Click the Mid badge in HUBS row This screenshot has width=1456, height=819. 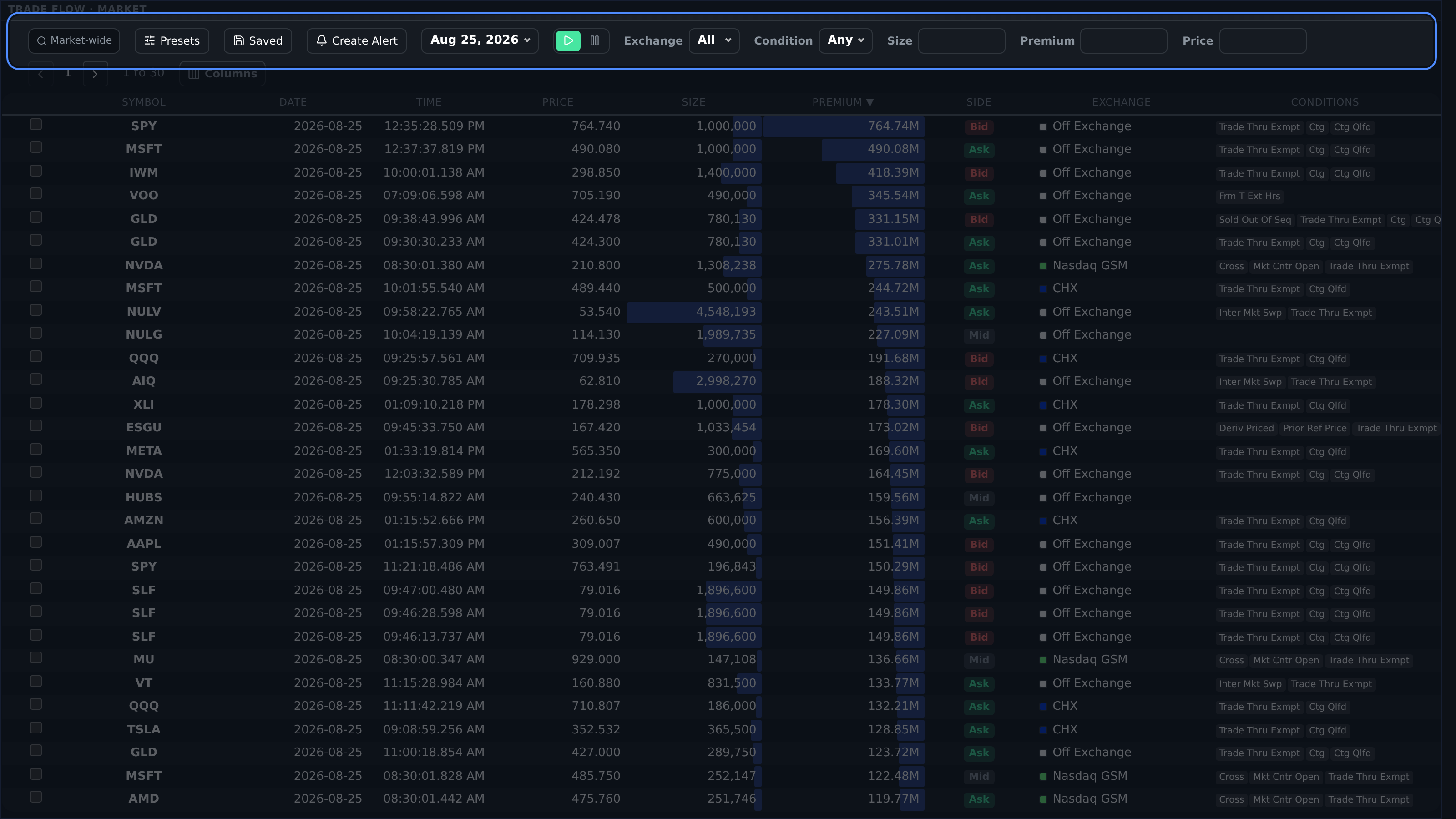pos(979,498)
